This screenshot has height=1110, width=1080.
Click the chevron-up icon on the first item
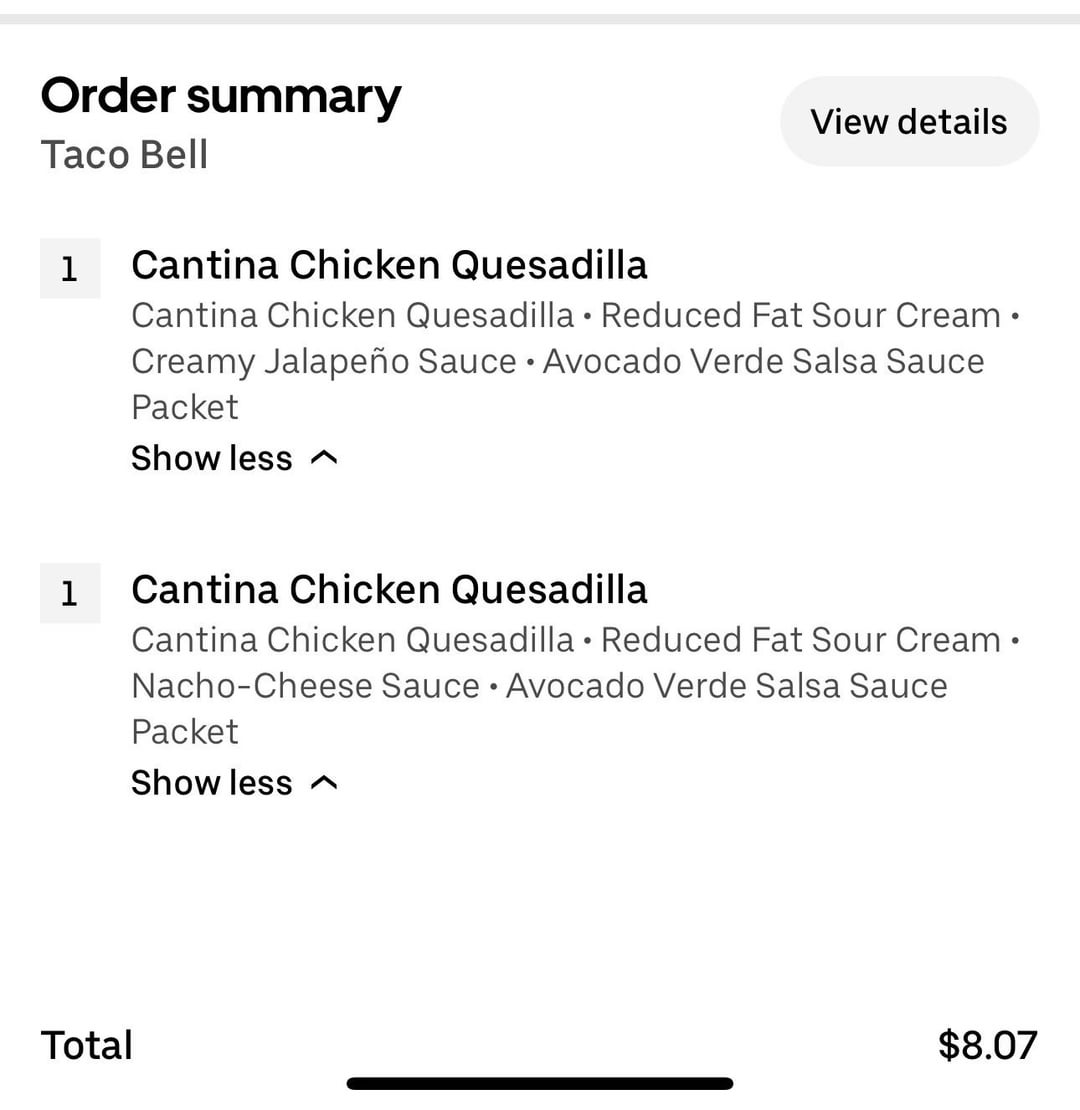324,458
